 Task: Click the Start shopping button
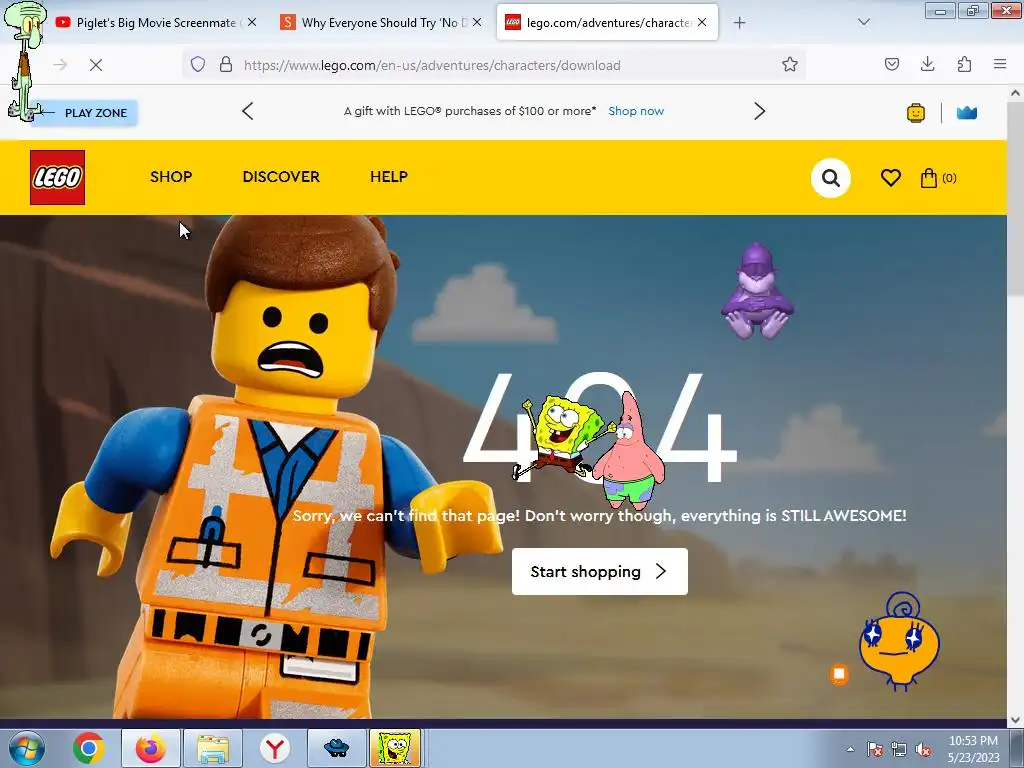point(600,571)
